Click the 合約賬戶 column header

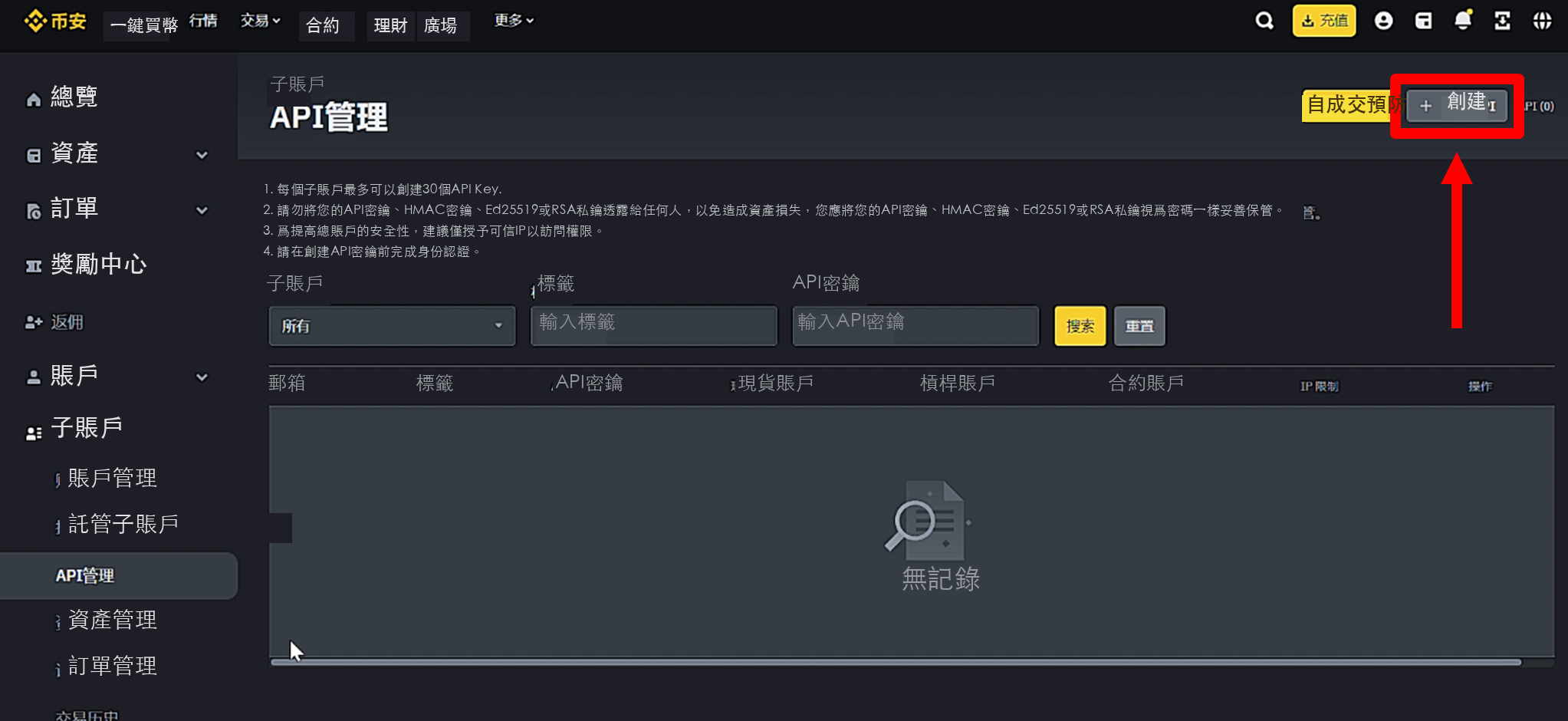[1146, 383]
